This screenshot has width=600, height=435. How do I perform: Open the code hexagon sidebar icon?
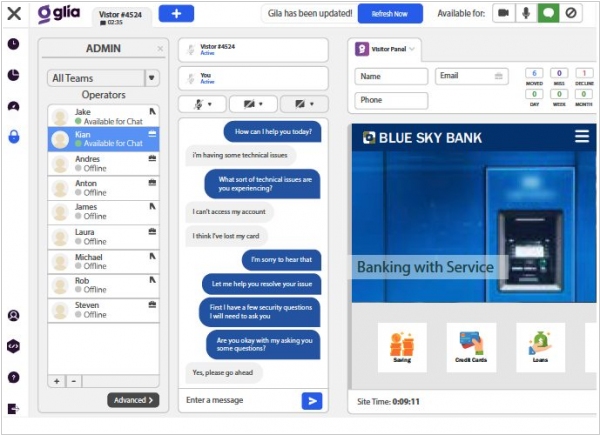coord(13,346)
